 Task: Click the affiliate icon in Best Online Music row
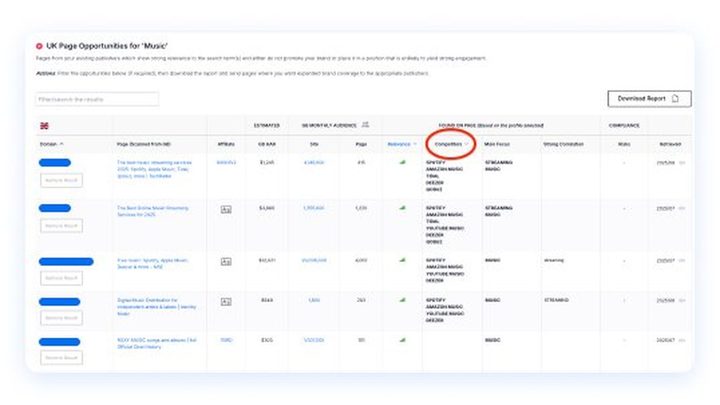226,209
